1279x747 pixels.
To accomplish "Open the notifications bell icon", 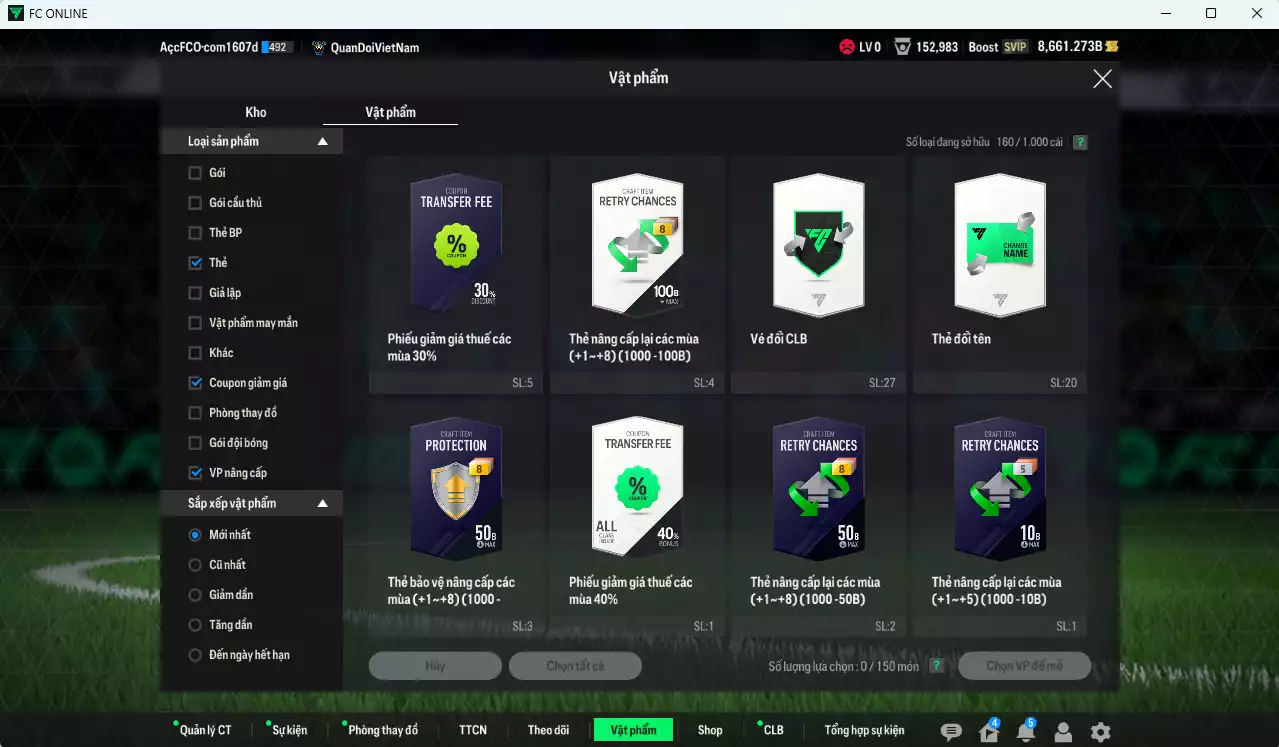I will point(1026,731).
